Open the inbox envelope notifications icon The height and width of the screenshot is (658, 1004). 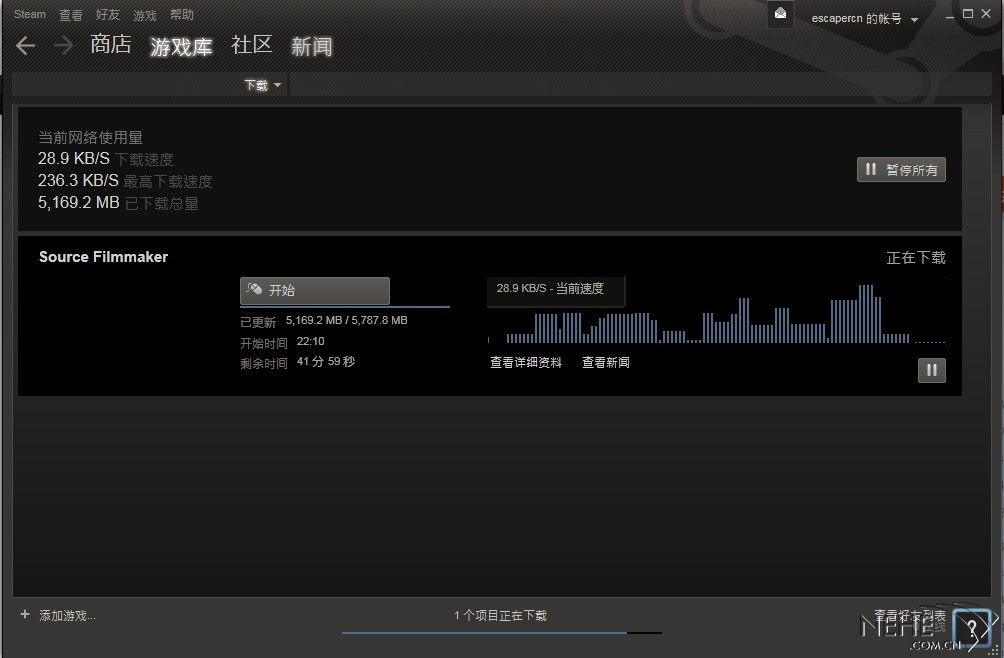coord(781,14)
